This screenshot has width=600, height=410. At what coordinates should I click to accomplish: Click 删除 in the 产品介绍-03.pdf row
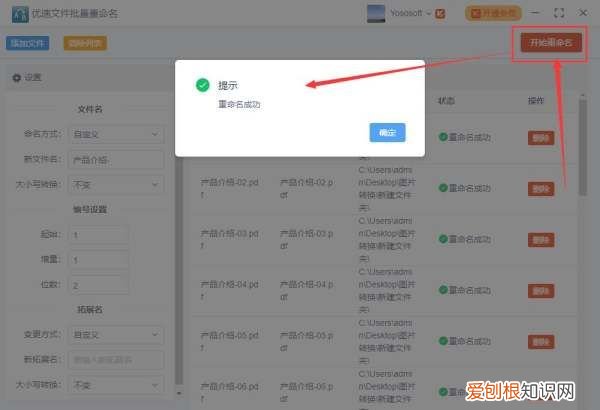[x=541, y=240]
